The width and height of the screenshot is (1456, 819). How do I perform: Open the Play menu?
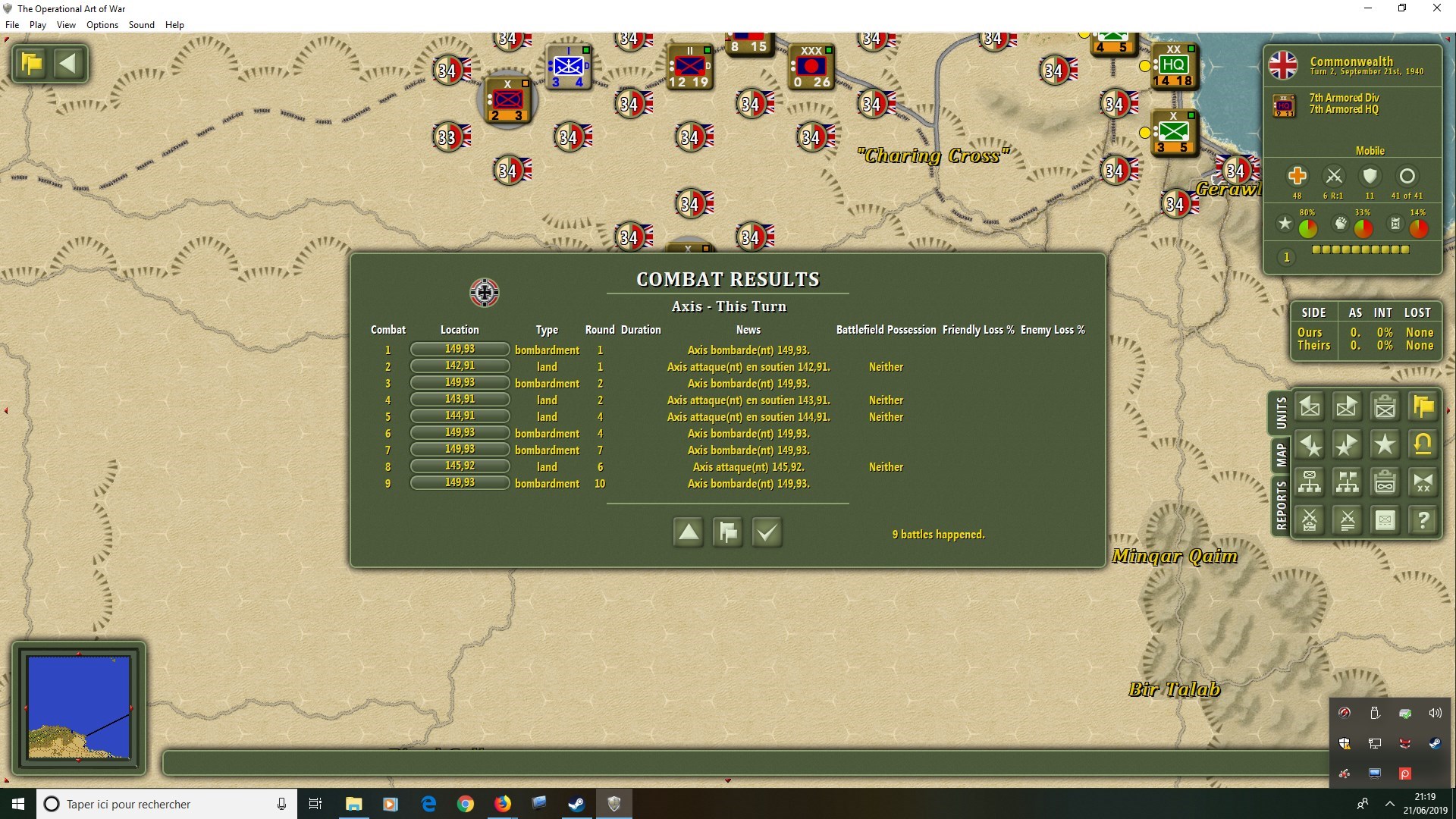37,25
